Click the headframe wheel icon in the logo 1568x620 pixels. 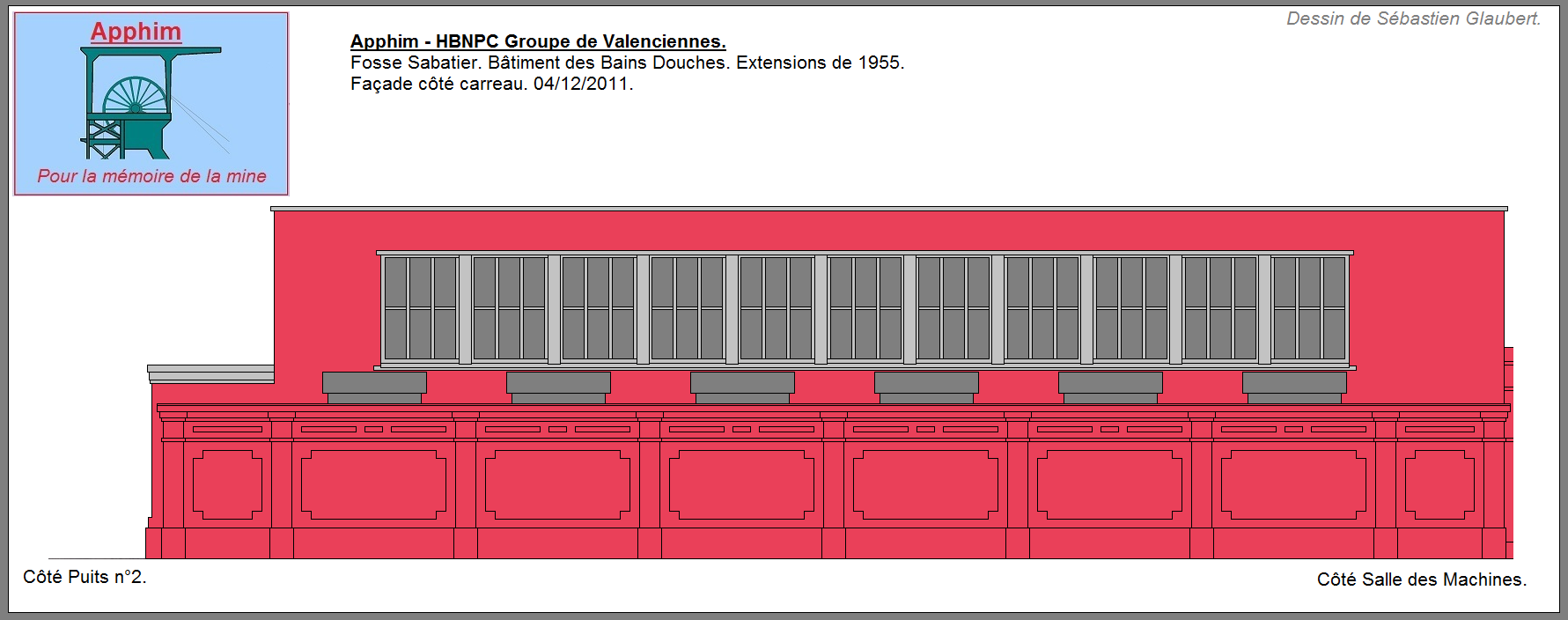(135, 97)
